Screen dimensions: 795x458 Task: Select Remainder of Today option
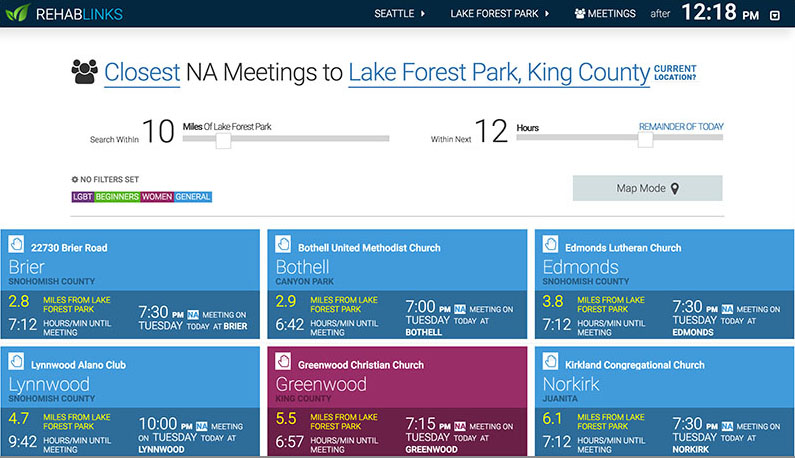(681, 127)
